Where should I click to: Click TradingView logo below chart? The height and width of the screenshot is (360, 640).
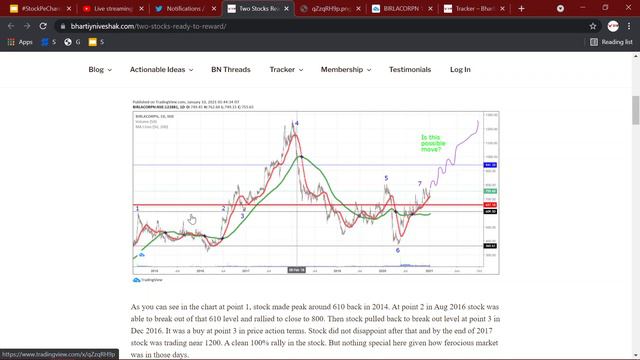point(148,280)
